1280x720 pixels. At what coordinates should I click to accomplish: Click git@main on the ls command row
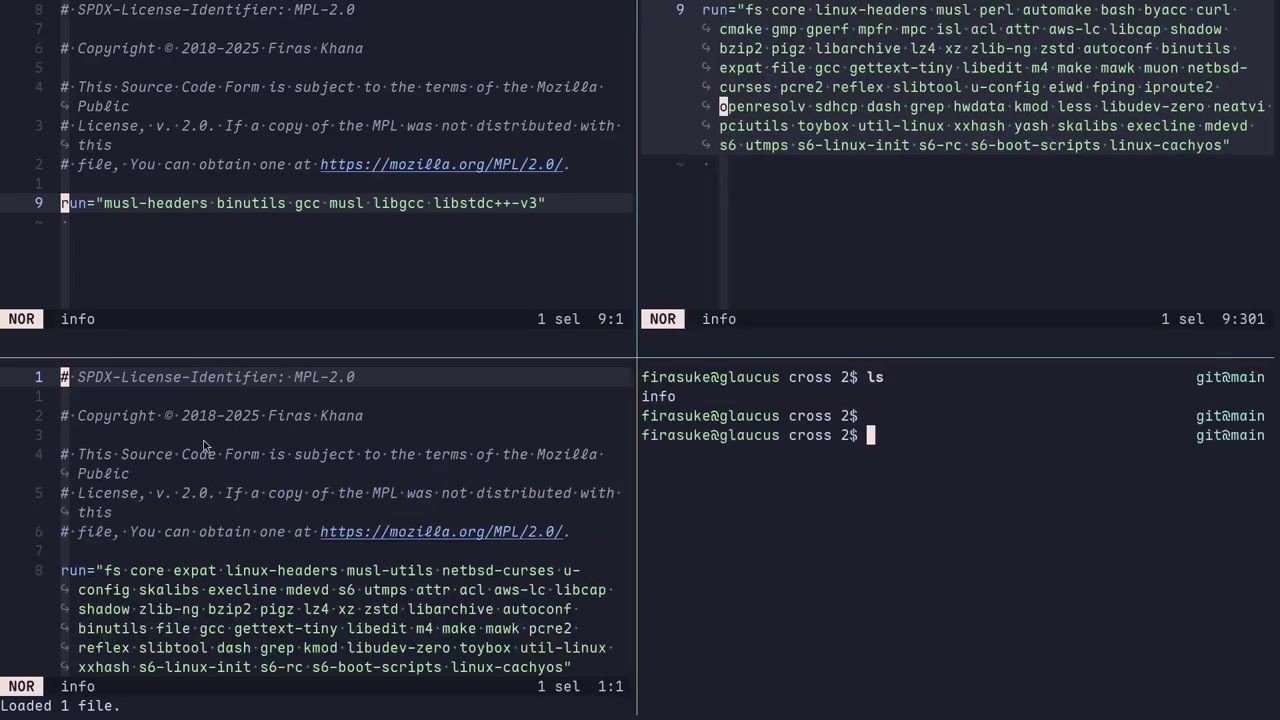coord(1230,377)
